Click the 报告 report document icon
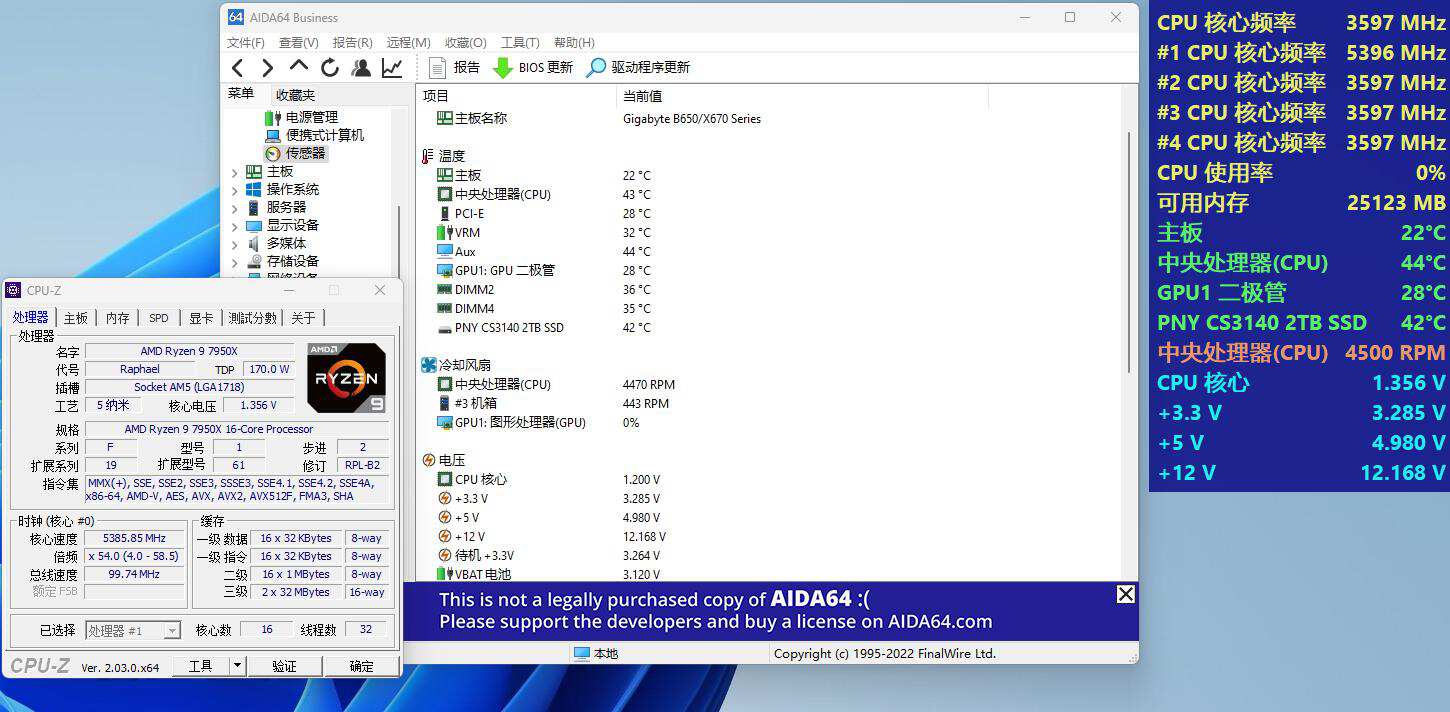This screenshot has width=1450, height=712. coord(437,68)
